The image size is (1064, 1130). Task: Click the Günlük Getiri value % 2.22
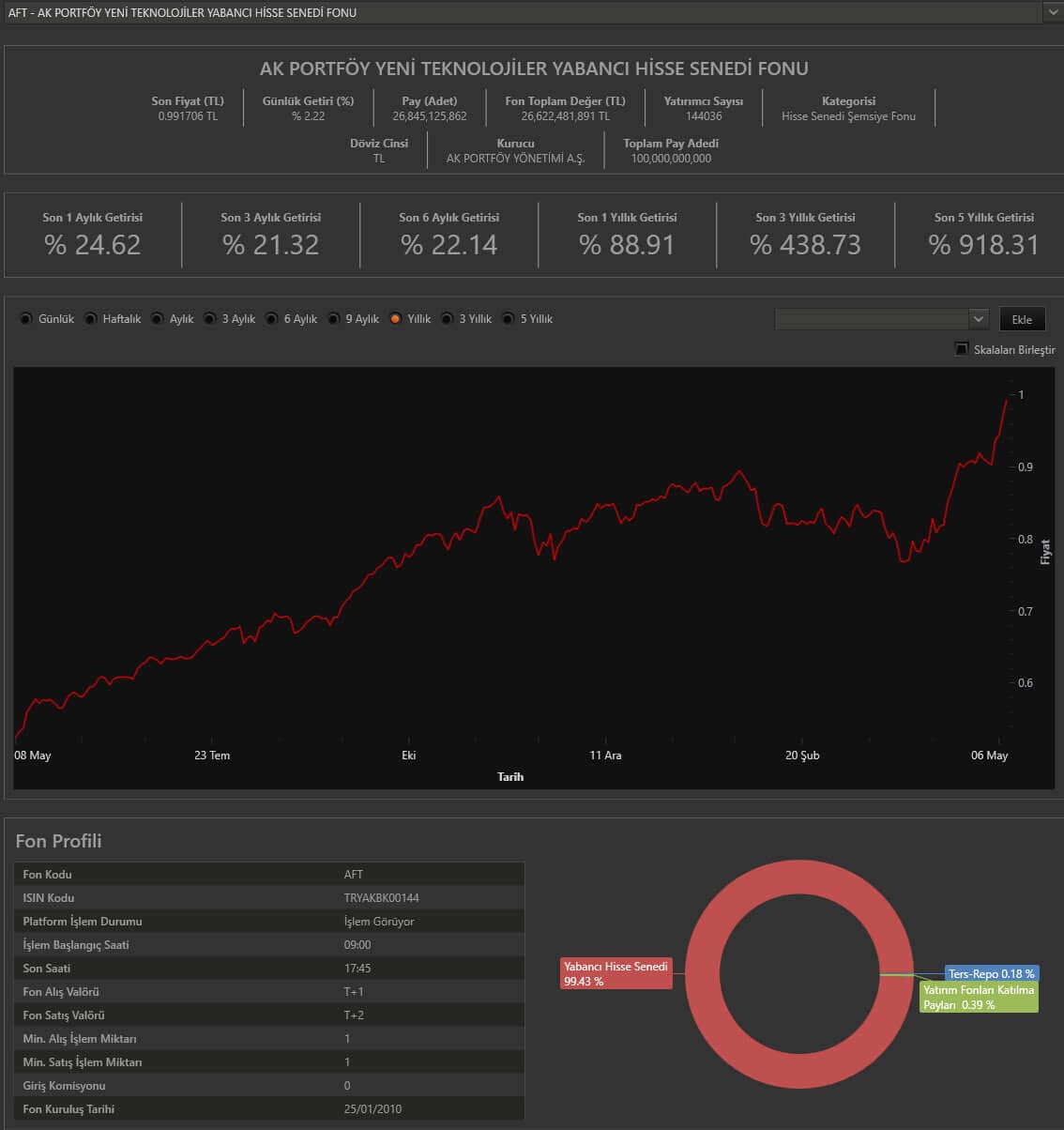tap(308, 116)
